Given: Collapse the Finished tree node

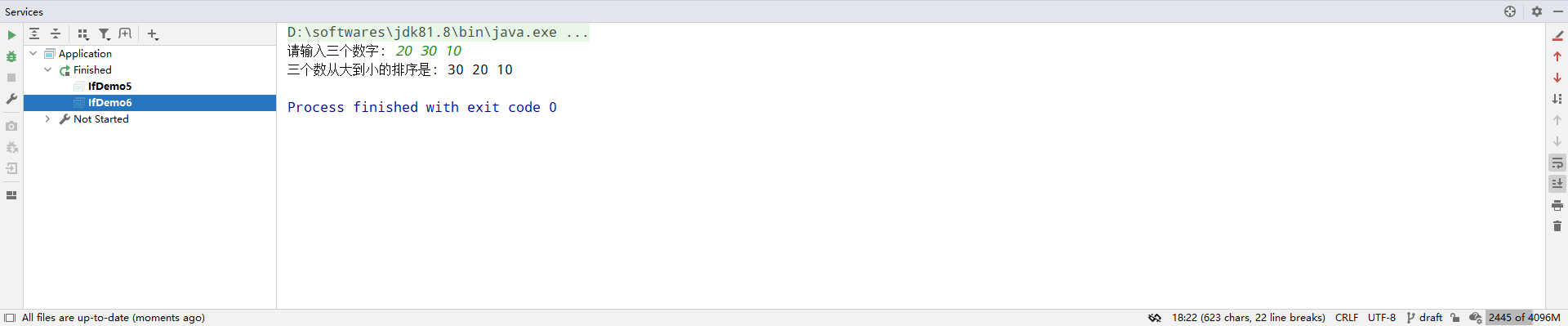Looking at the screenshot, I should (x=48, y=69).
